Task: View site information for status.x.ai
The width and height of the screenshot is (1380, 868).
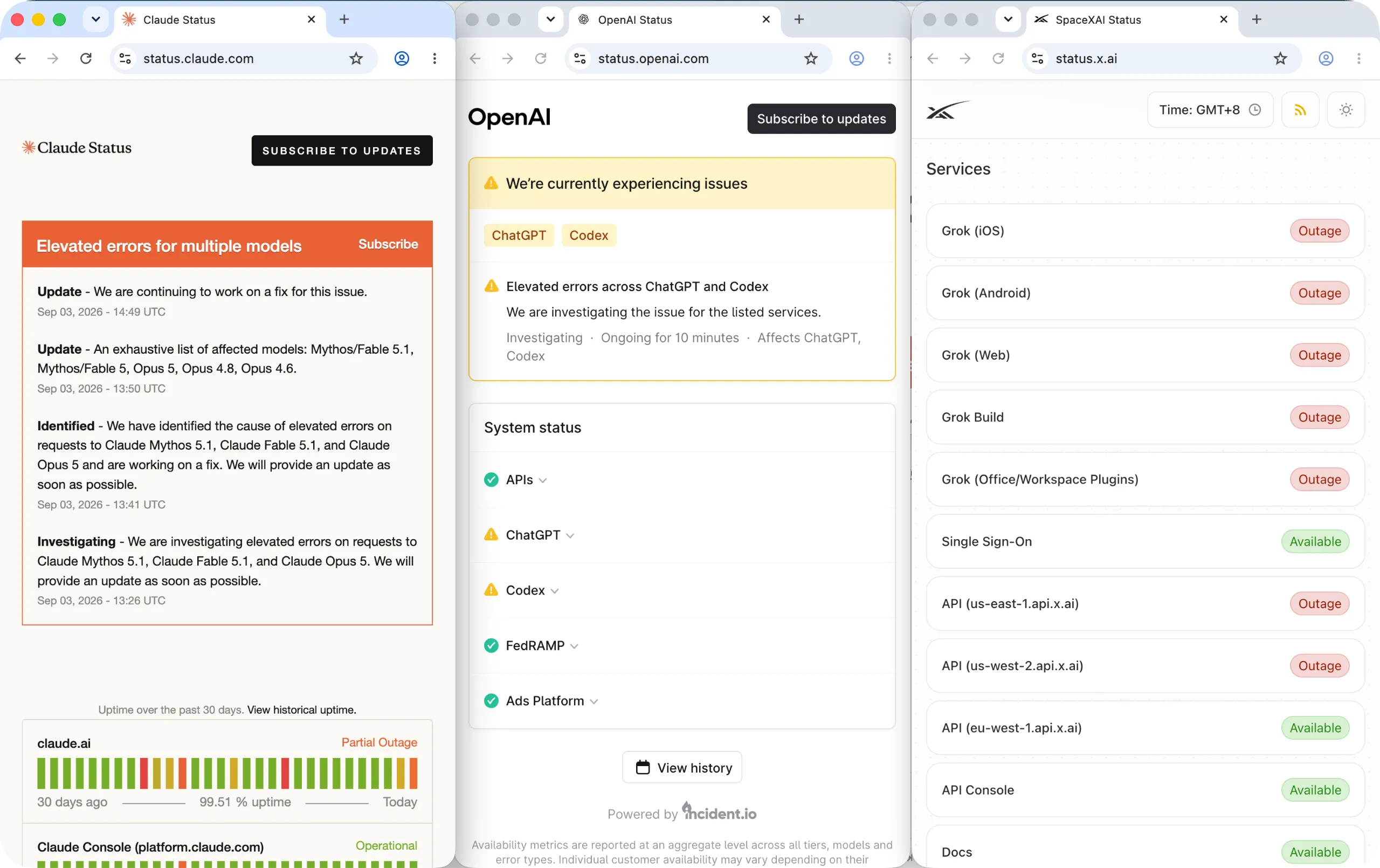Action: pos(1037,58)
